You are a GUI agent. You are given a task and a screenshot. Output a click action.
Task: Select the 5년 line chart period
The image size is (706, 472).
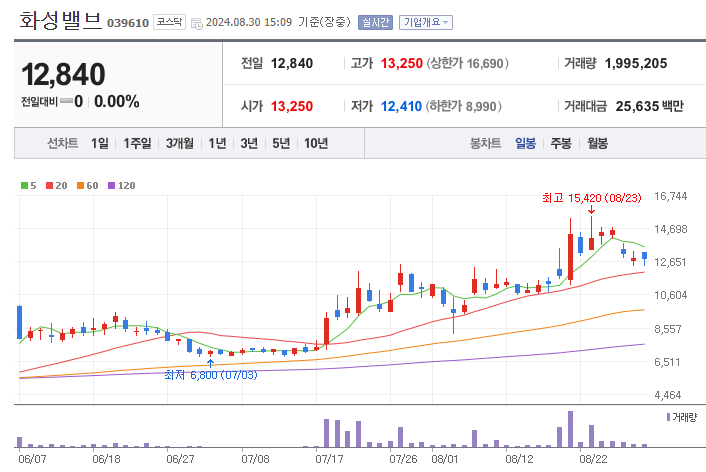[281, 143]
